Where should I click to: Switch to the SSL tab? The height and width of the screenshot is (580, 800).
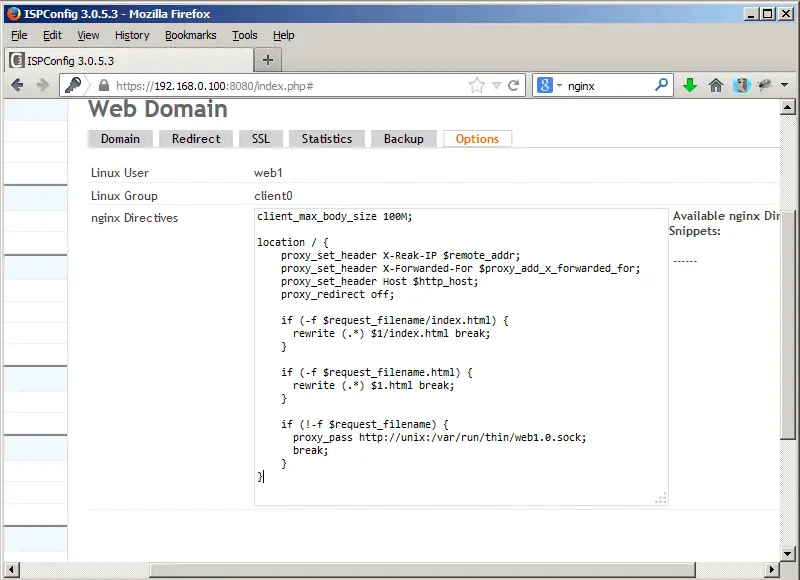click(261, 139)
